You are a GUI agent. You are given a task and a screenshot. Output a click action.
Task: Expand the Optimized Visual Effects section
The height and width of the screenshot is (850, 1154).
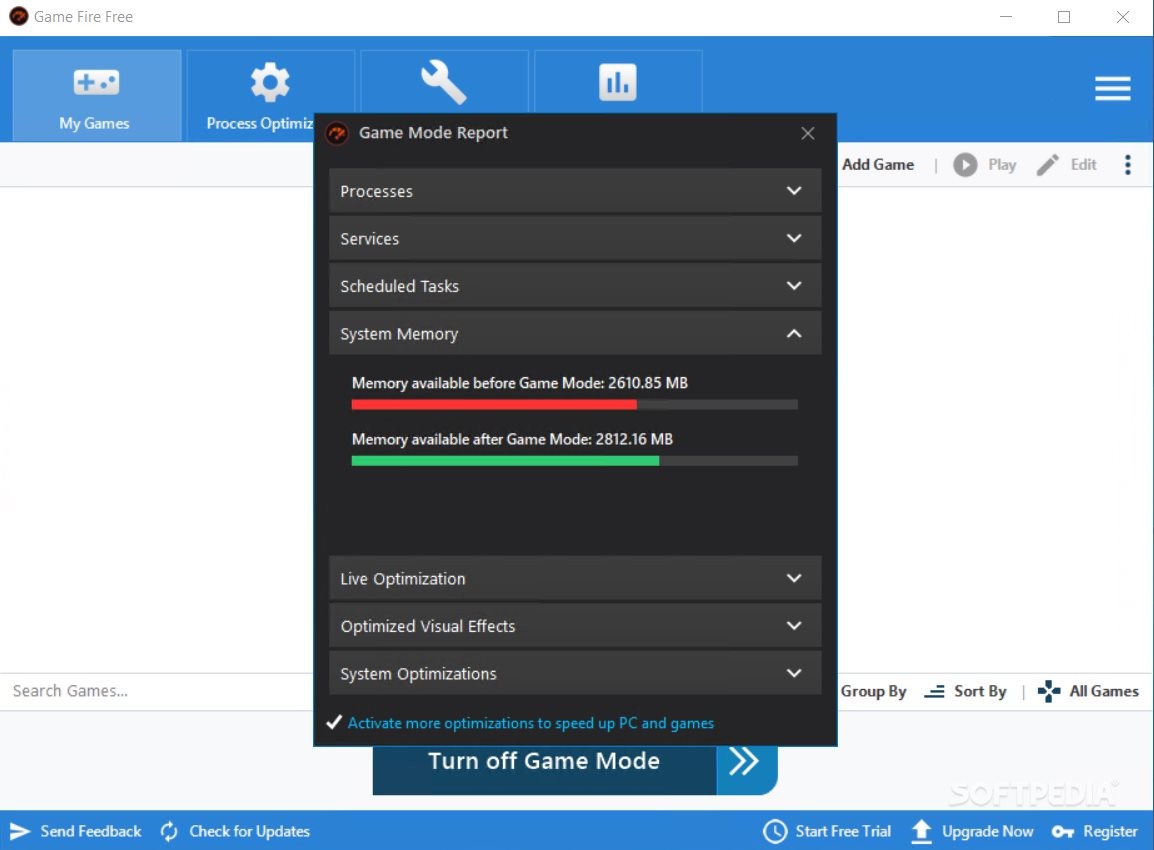tap(575, 626)
